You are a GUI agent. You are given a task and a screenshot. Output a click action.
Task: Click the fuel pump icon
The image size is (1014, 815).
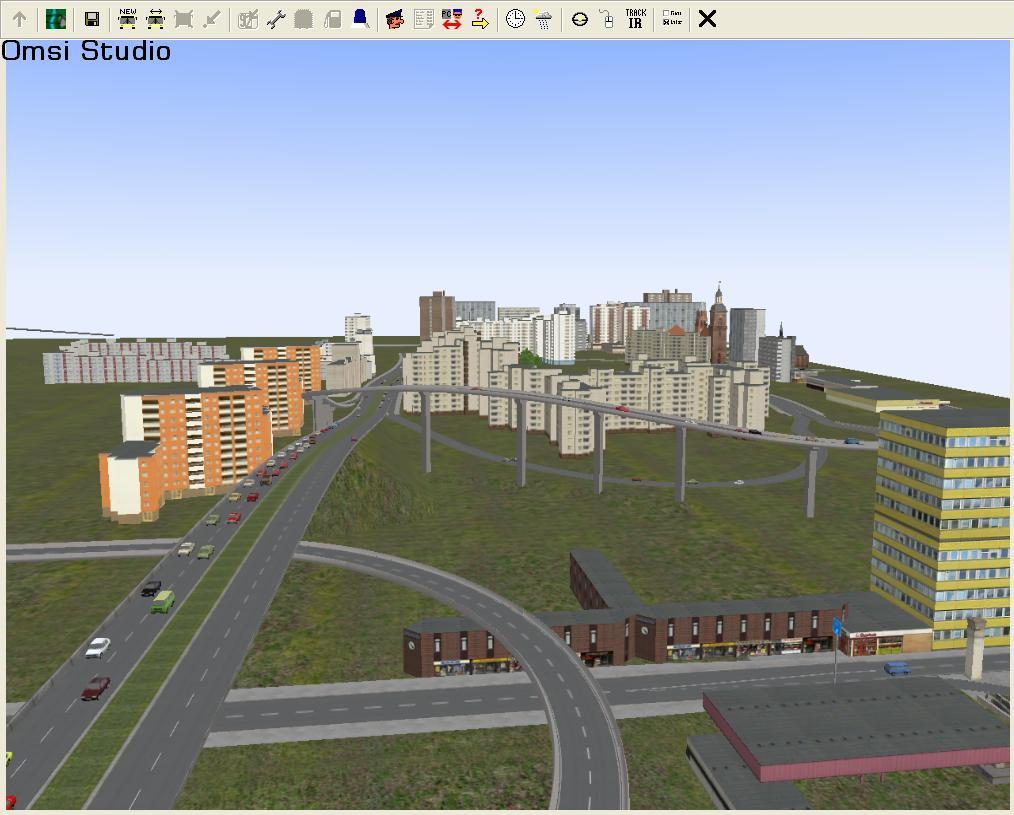pyautogui.click(x=332, y=19)
